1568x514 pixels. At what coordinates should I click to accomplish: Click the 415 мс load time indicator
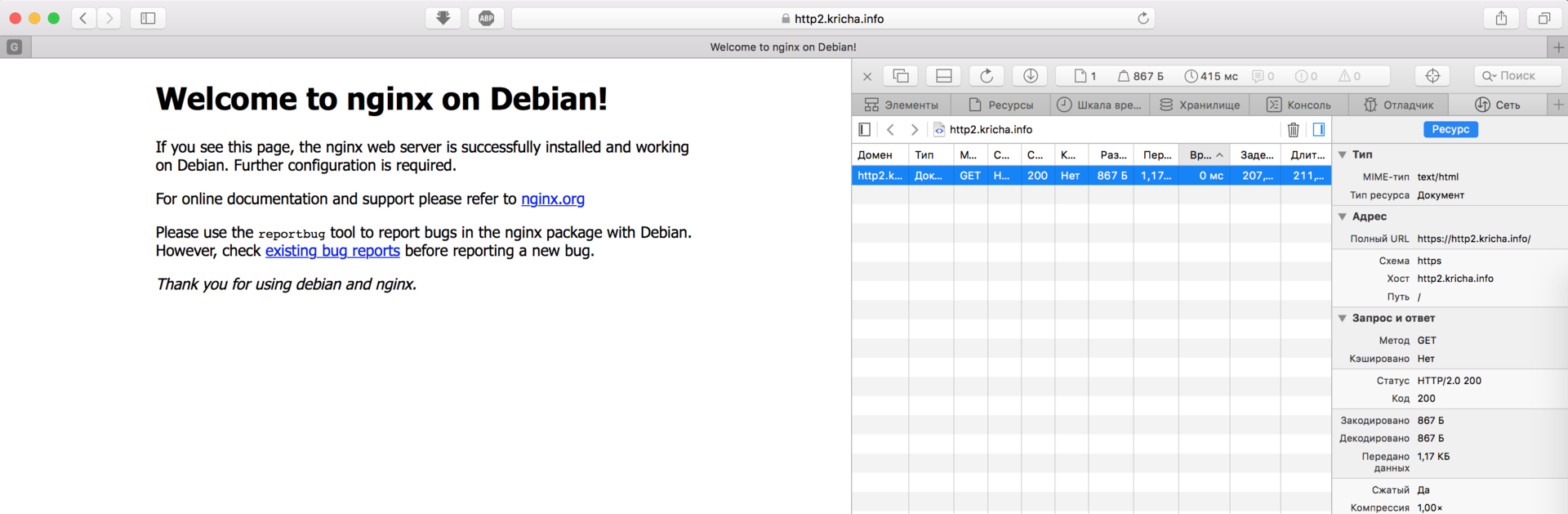click(x=1211, y=76)
